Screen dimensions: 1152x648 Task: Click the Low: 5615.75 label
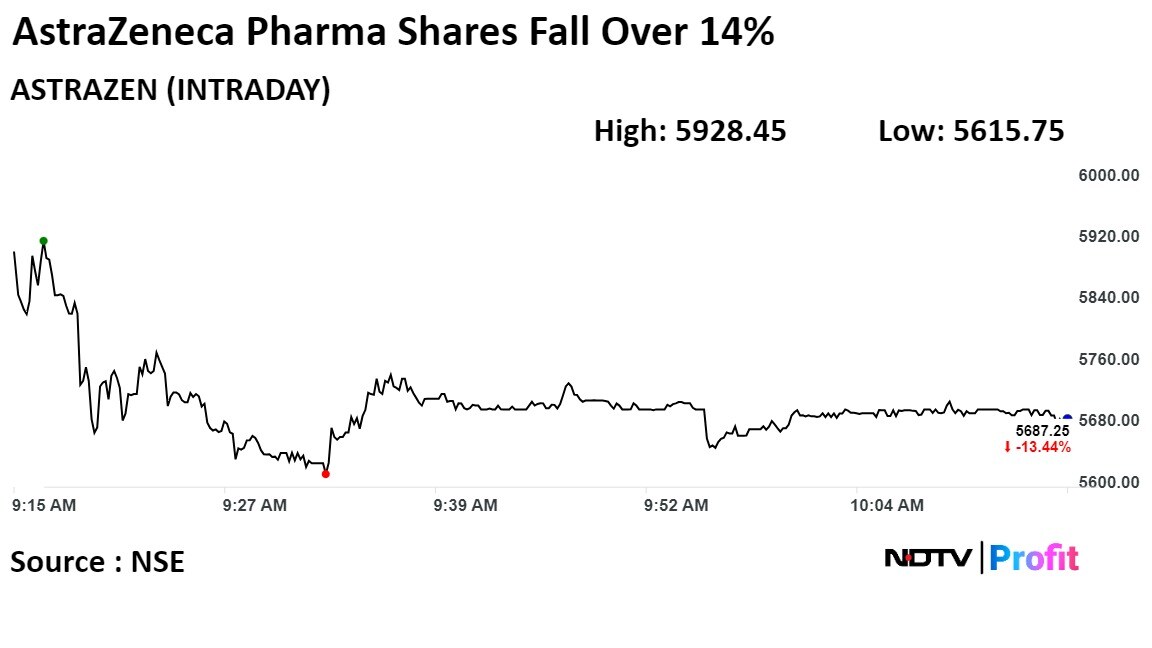pyautogui.click(x=970, y=131)
